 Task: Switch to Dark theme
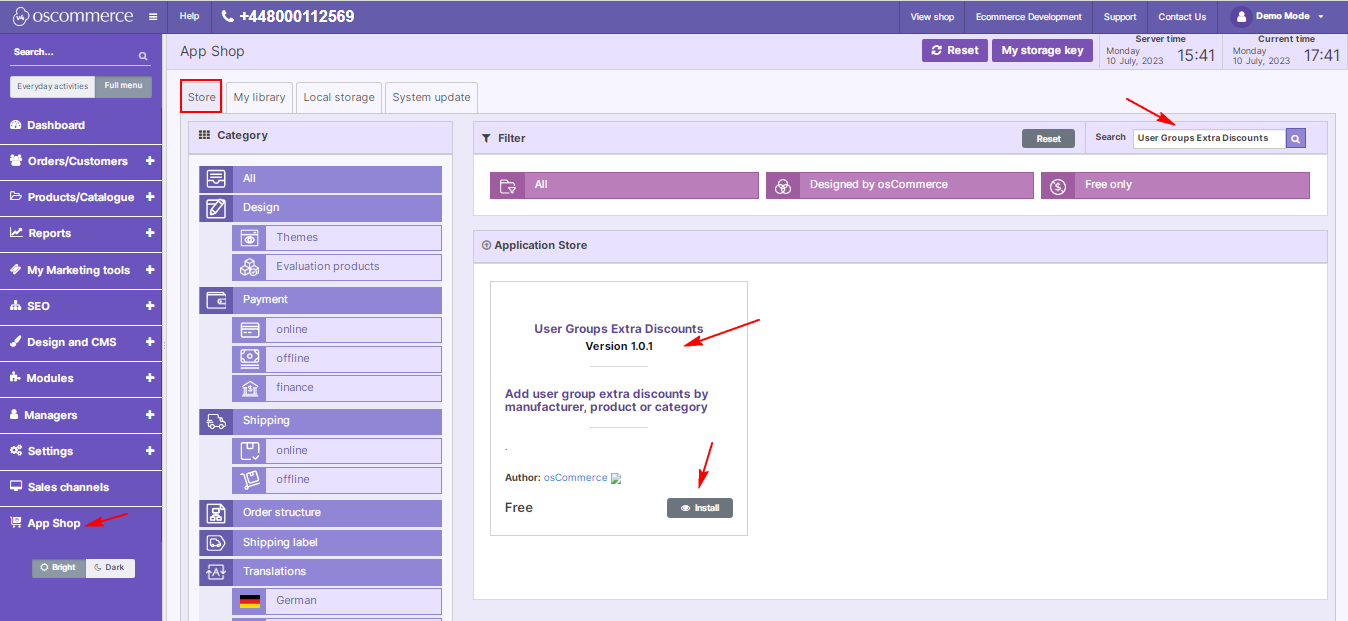(110, 568)
